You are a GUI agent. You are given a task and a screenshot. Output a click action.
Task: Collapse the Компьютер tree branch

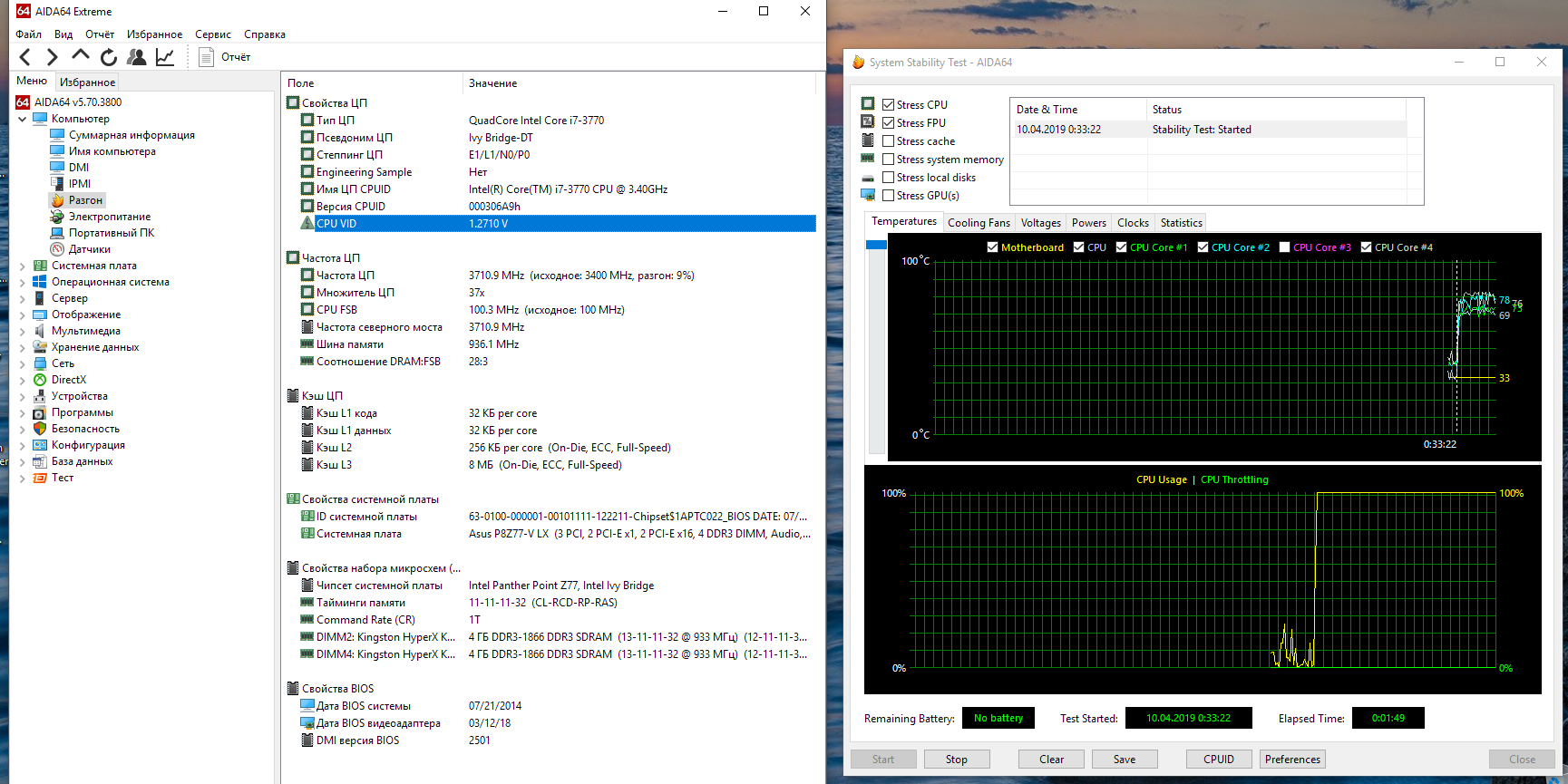[x=23, y=119]
